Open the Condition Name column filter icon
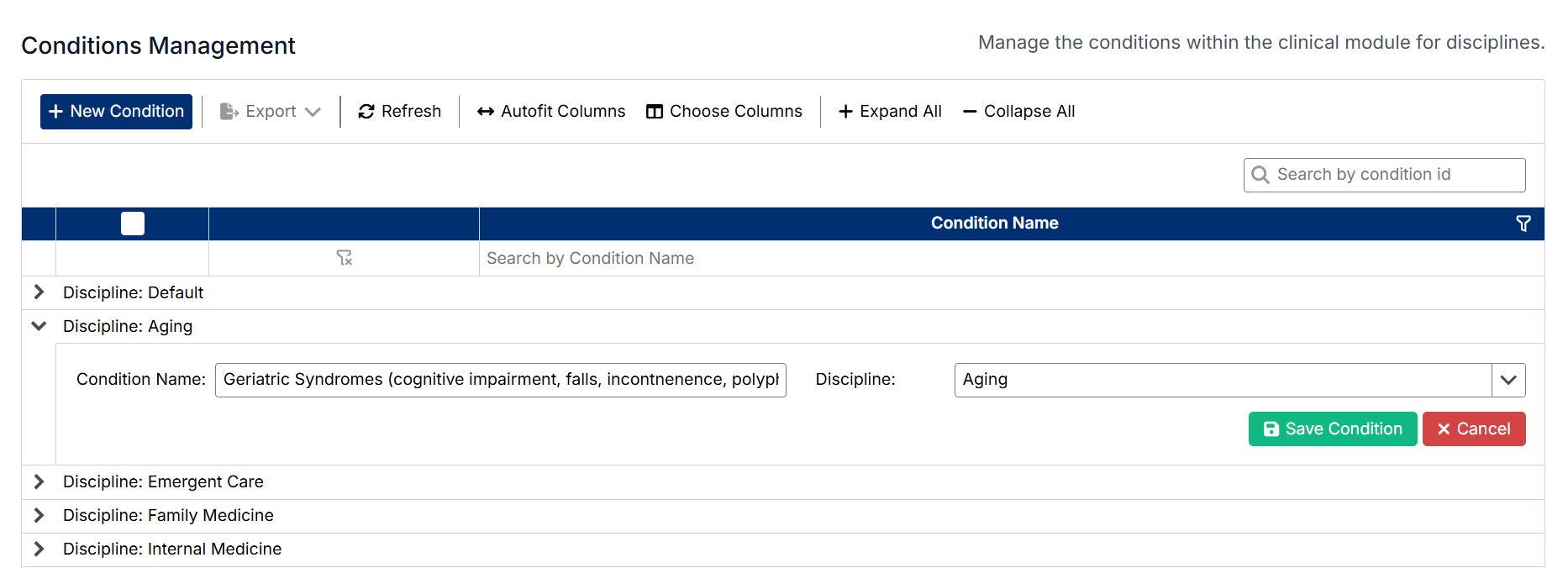The width and height of the screenshot is (1568, 568). [x=1523, y=224]
